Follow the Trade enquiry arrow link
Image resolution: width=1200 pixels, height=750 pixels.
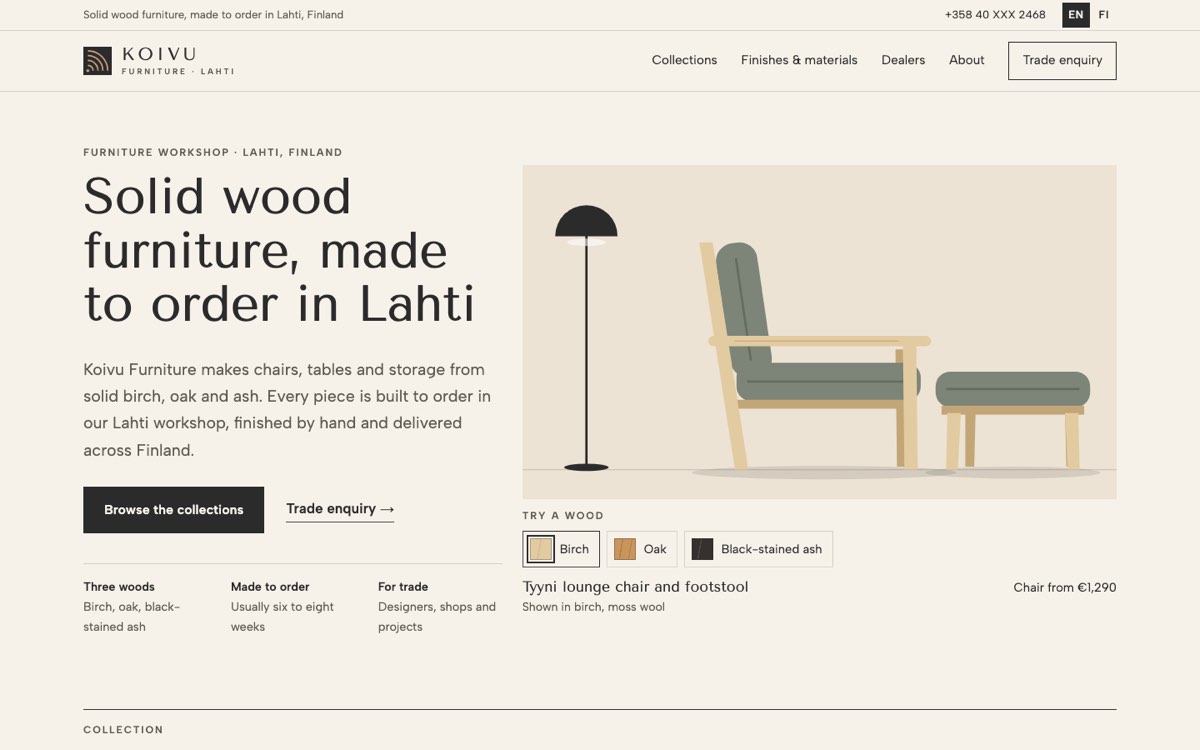340,509
